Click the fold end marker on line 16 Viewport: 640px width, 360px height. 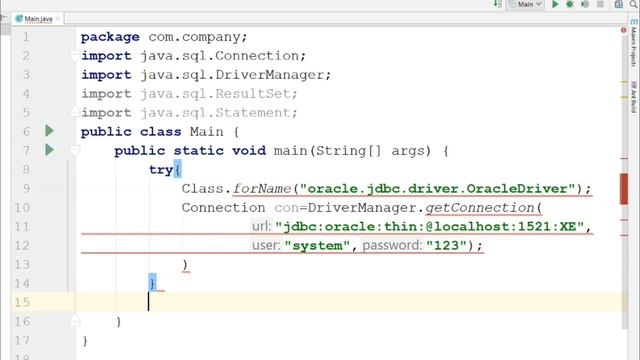(x=75, y=321)
